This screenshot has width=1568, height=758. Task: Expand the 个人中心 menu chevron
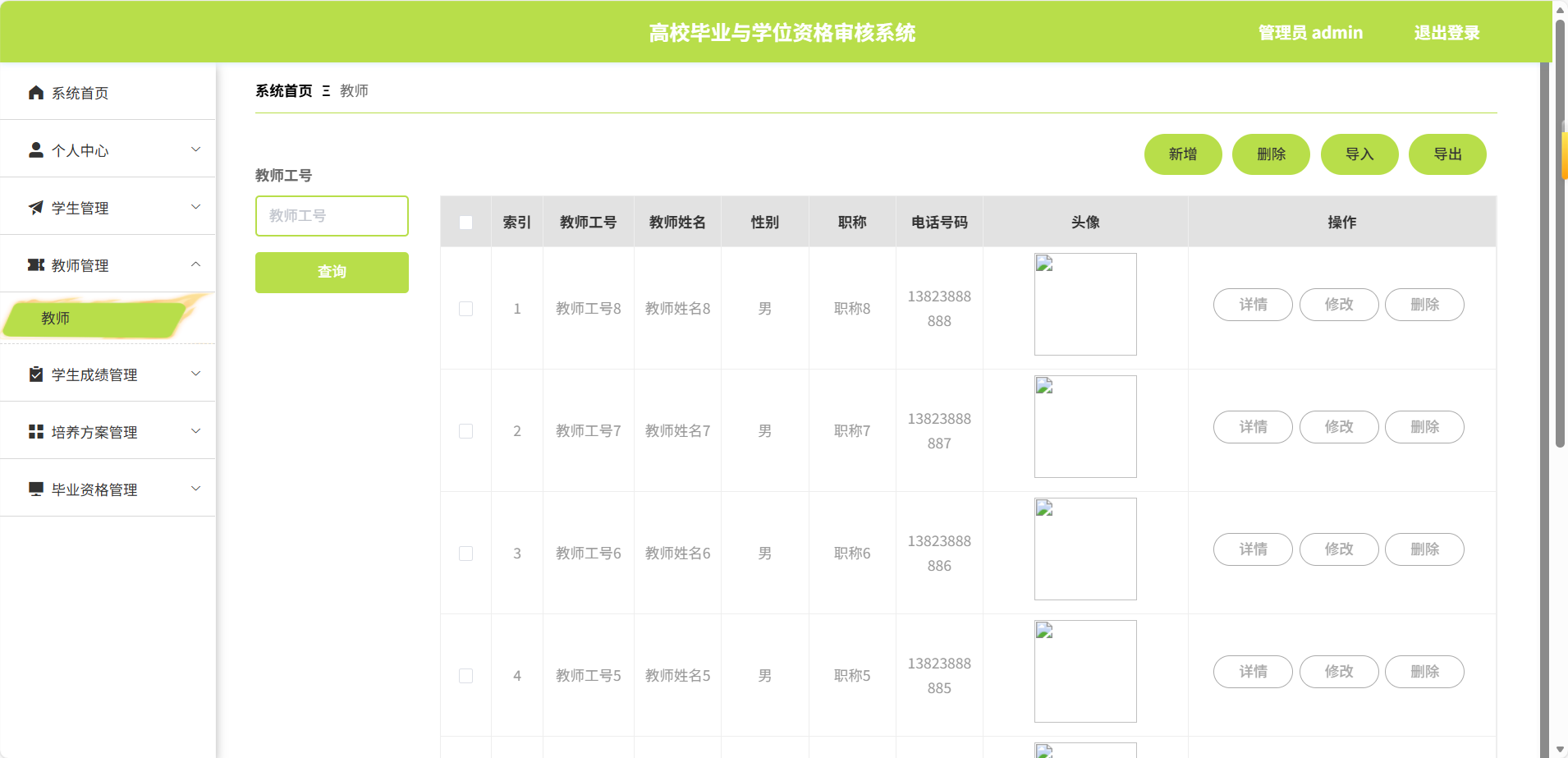196,149
